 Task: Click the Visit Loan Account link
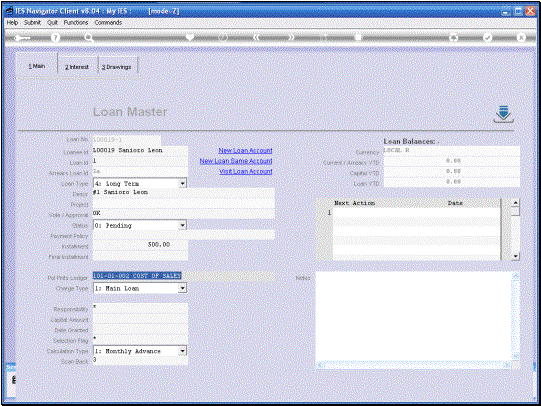click(x=246, y=171)
